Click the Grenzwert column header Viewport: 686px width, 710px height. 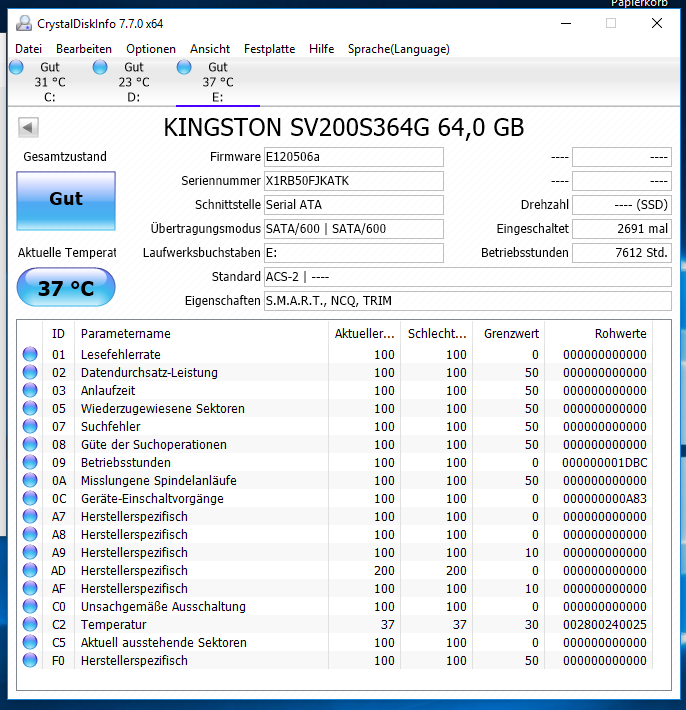click(509, 334)
